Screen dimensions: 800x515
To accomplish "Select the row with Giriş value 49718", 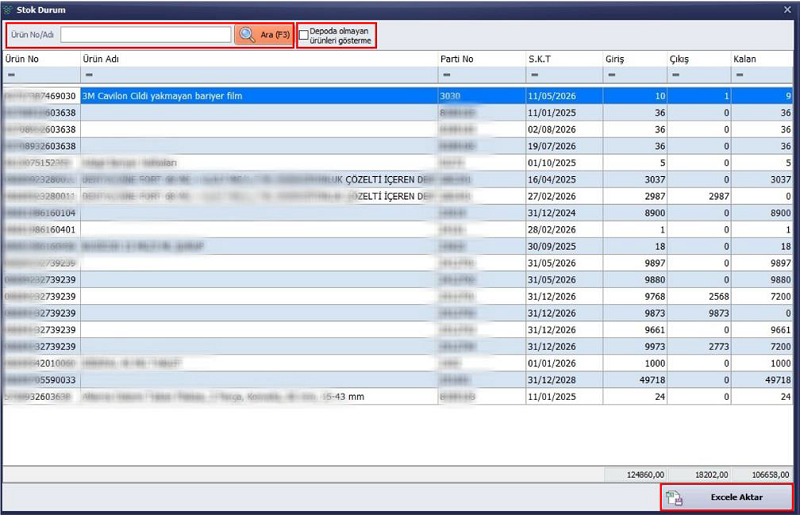I will point(400,380).
